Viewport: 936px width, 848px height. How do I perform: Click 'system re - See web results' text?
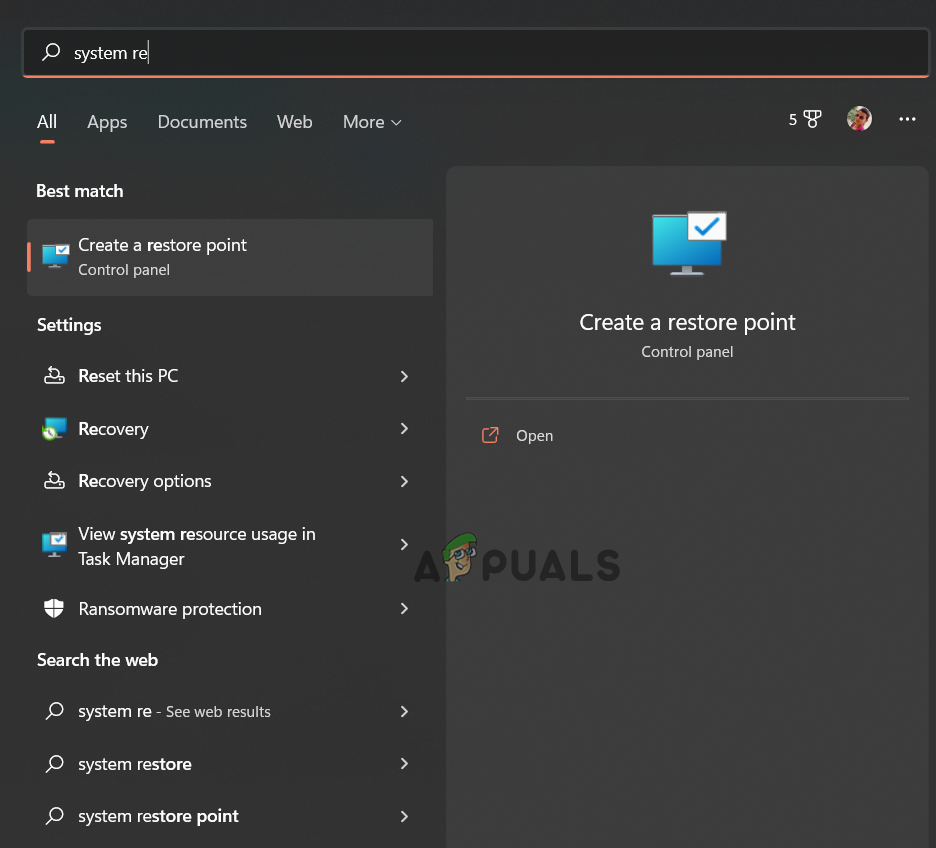tap(174, 711)
